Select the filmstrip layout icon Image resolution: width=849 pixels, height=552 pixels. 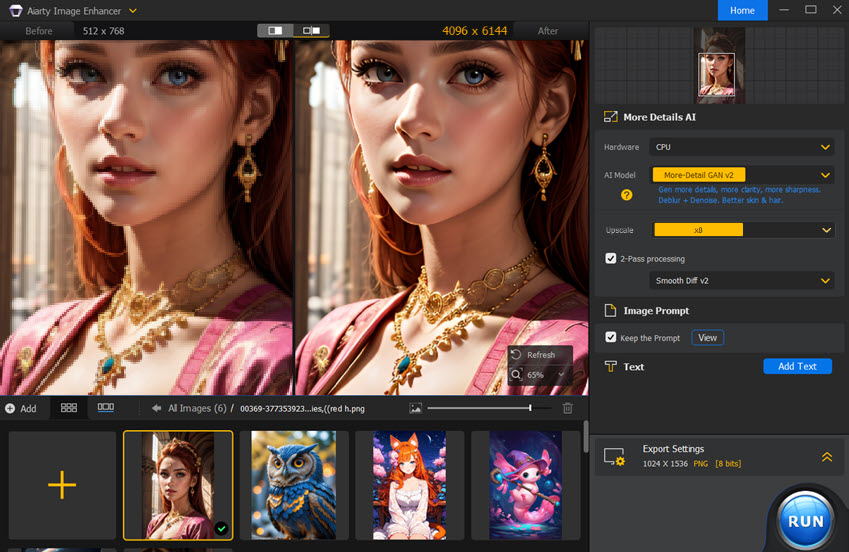pyautogui.click(x=106, y=407)
